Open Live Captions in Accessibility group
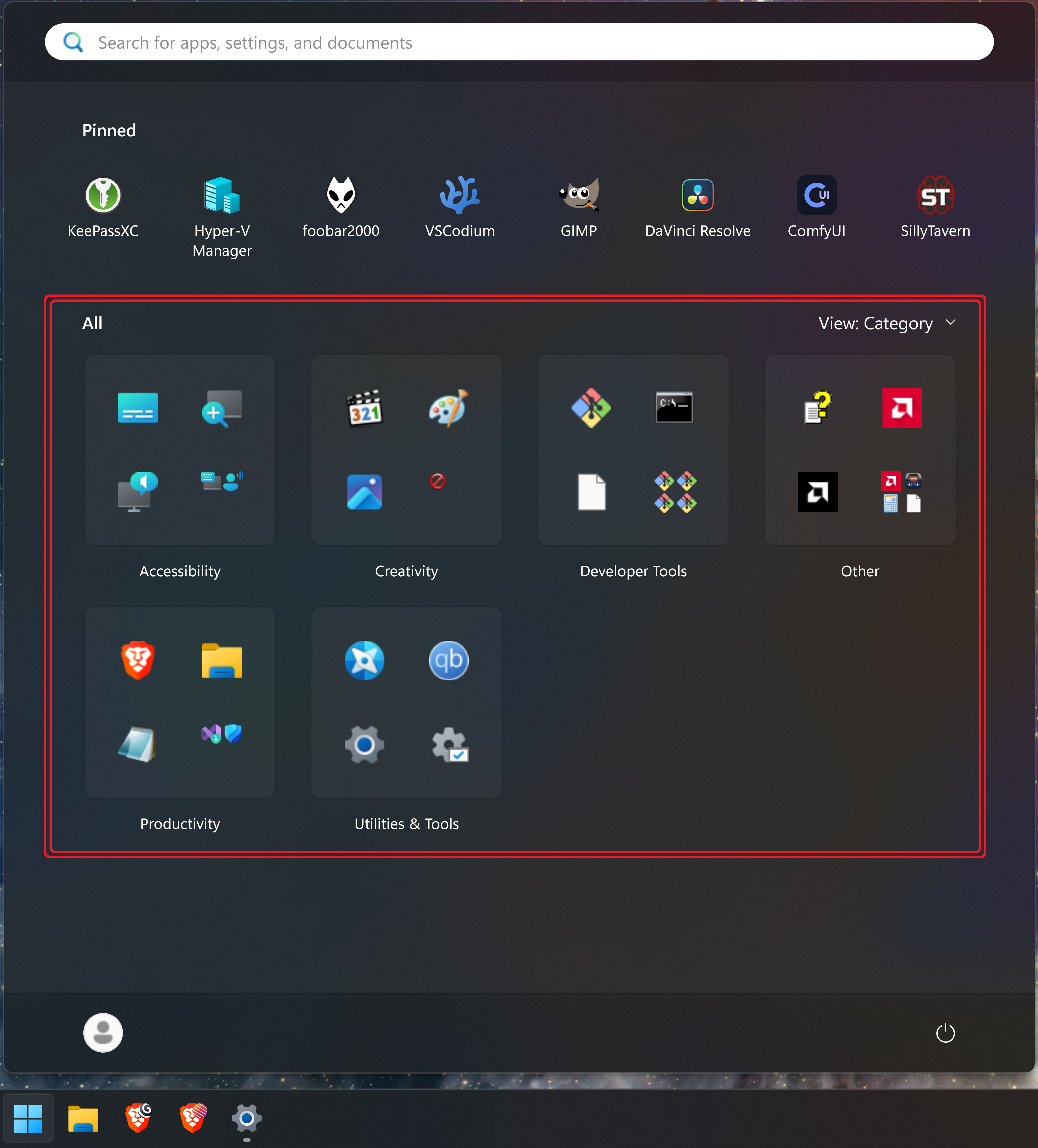1038x1148 pixels. (138, 408)
